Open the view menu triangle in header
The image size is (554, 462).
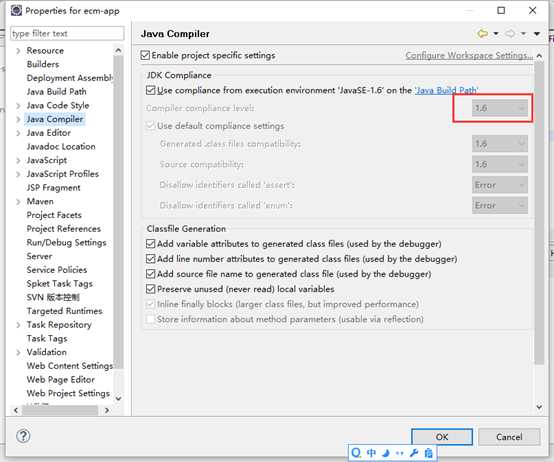click(x=537, y=34)
